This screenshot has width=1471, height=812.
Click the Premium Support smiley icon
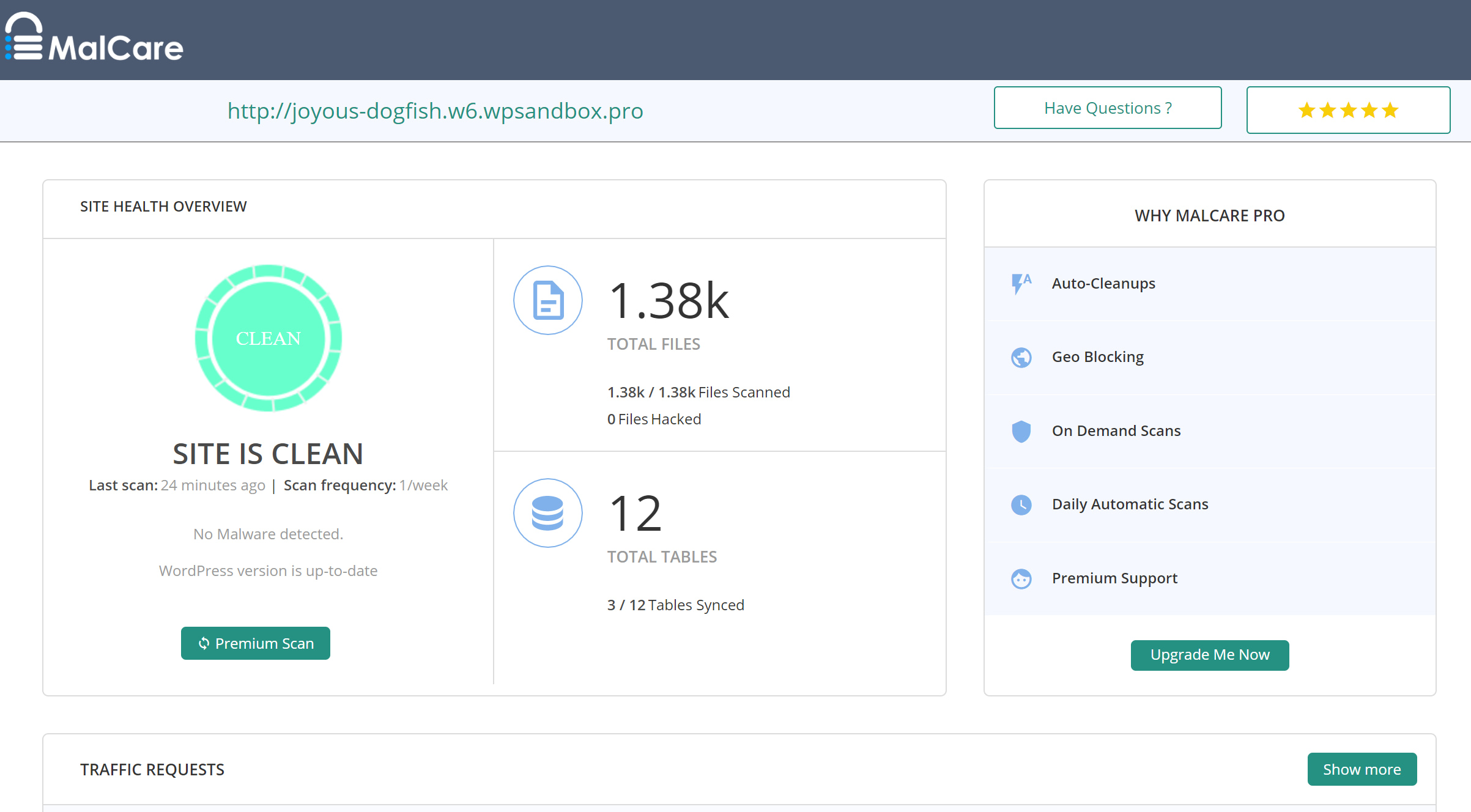point(1020,578)
